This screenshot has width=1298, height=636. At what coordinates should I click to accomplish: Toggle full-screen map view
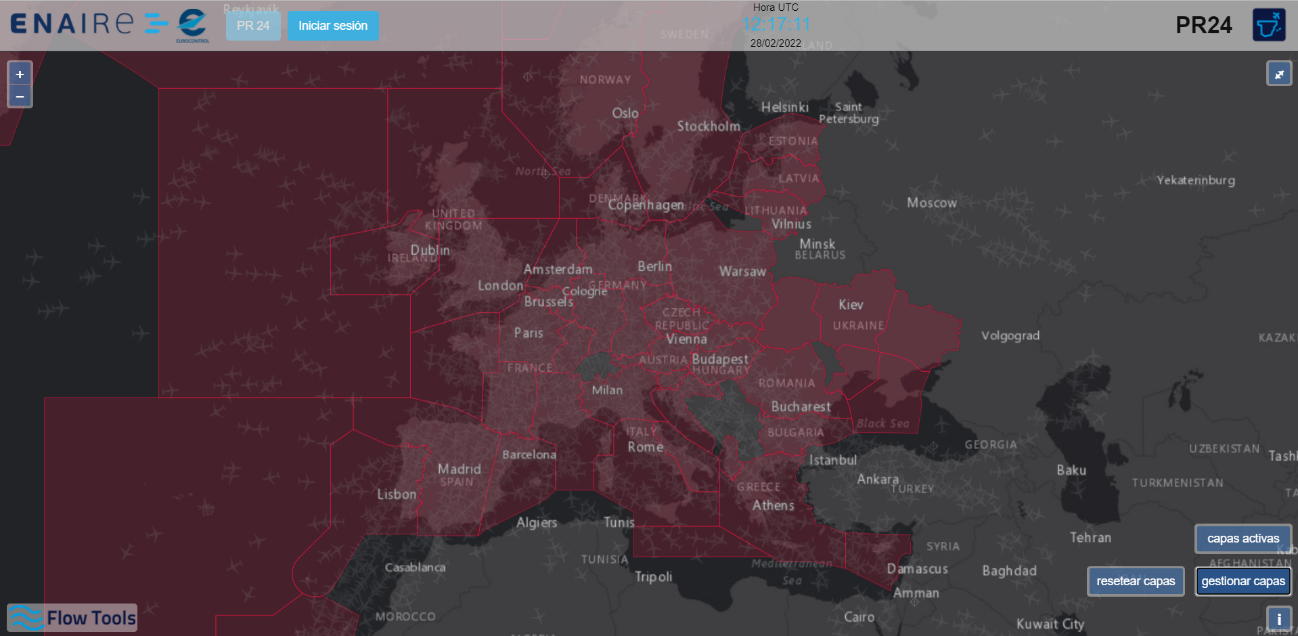pyautogui.click(x=1279, y=73)
